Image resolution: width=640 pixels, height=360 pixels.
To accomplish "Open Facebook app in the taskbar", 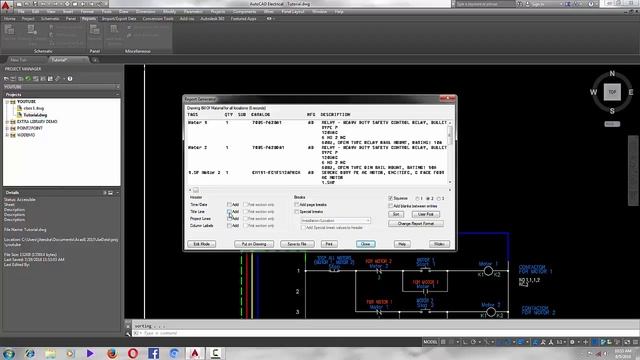I will [153, 353].
